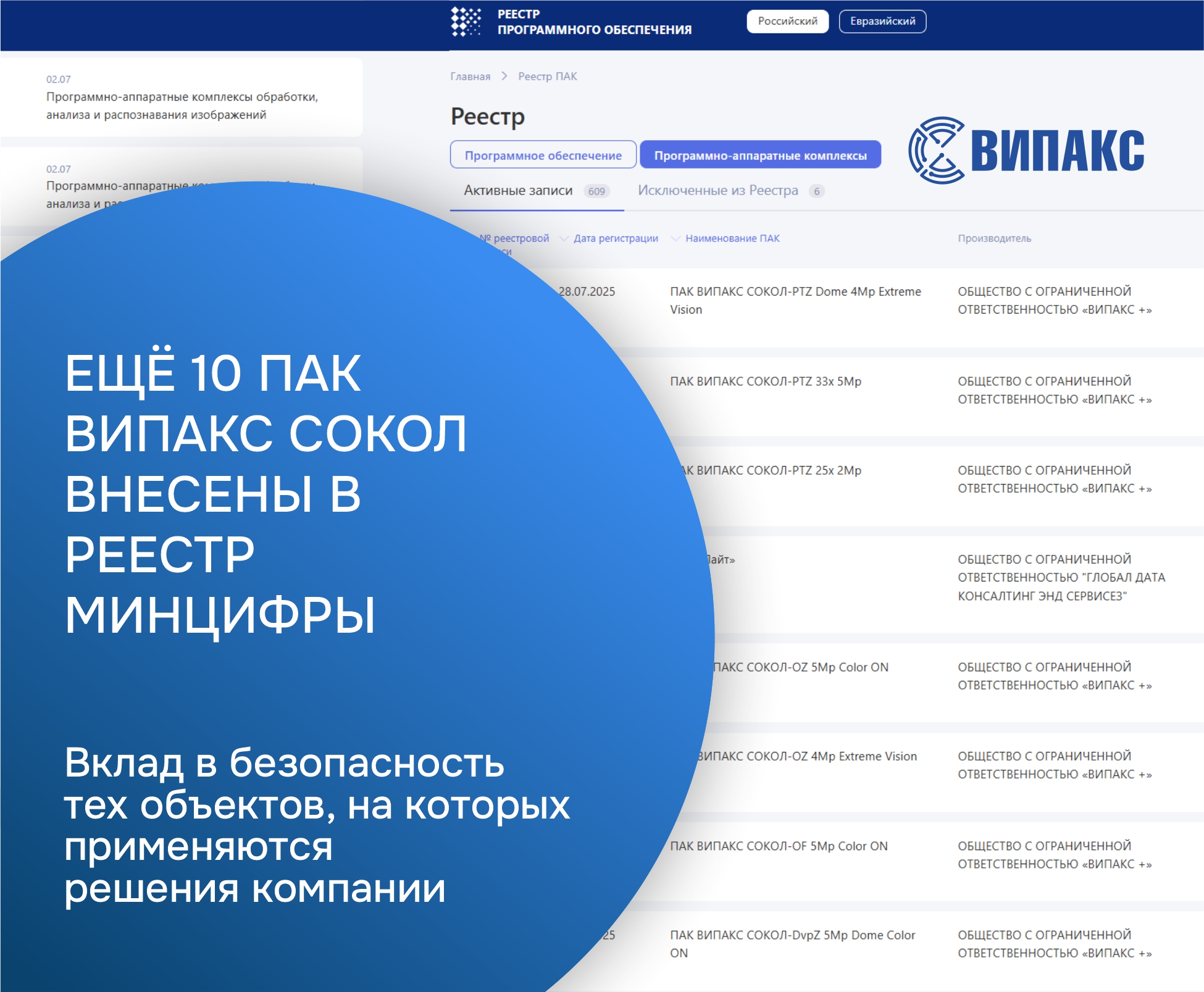Open the СОКОЛ-OZ 4Mp Extreme Vision entry

807,756
